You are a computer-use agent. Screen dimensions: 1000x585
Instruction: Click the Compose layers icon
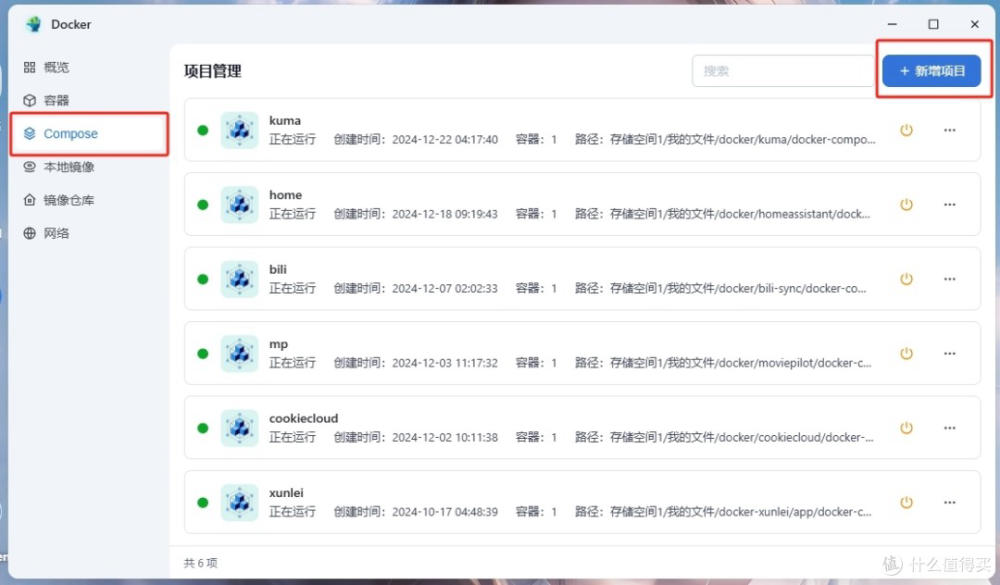coord(29,133)
